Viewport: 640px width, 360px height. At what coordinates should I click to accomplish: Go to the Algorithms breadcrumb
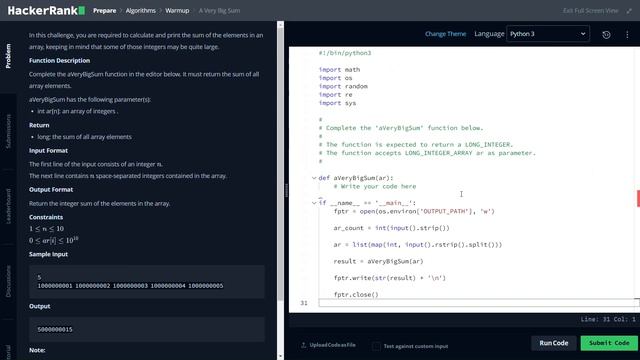click(140, 11)
